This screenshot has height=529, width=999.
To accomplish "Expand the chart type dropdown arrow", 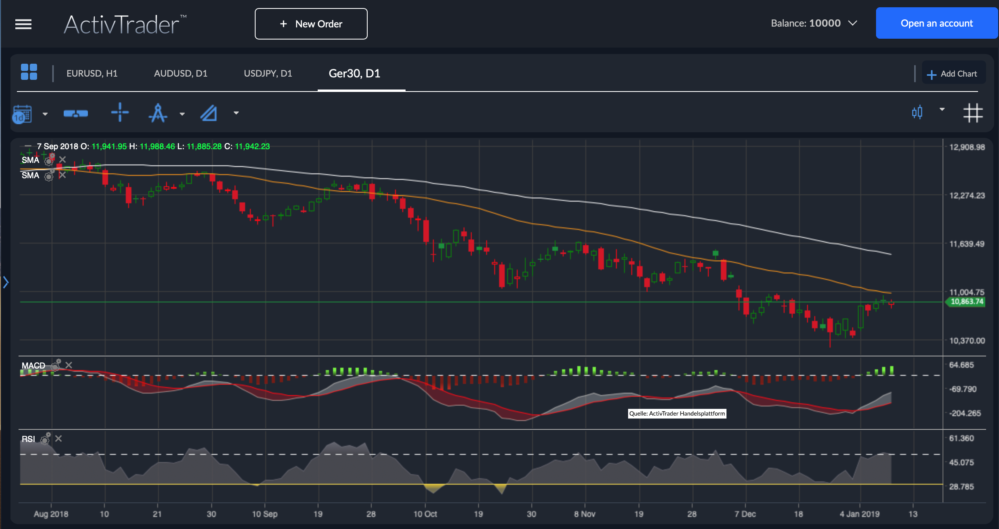I will coord(942,110).
